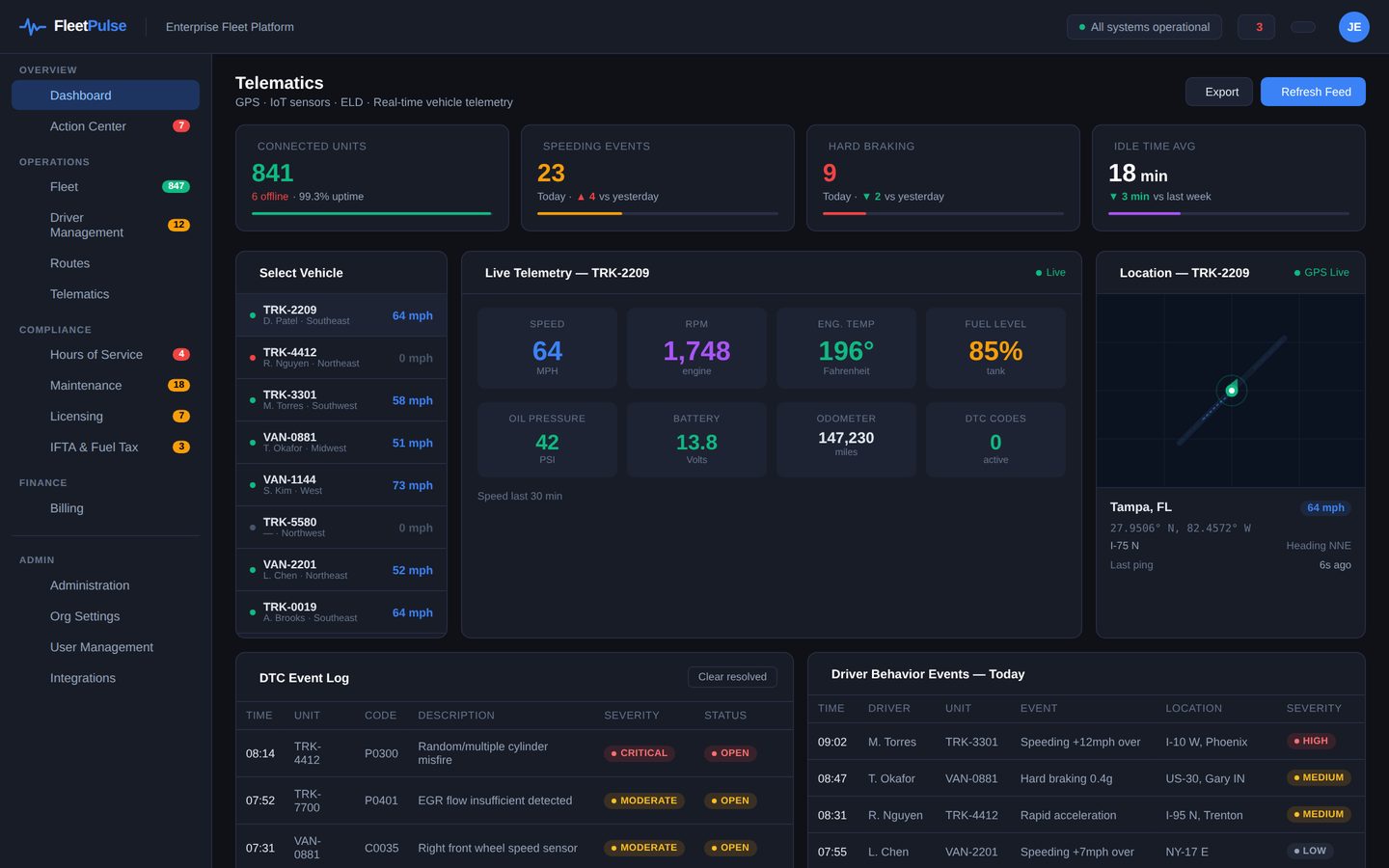Toggle the theme switch in the top bar
The width and height of the screenshot is (1389, 868).
pos(1303,27)
